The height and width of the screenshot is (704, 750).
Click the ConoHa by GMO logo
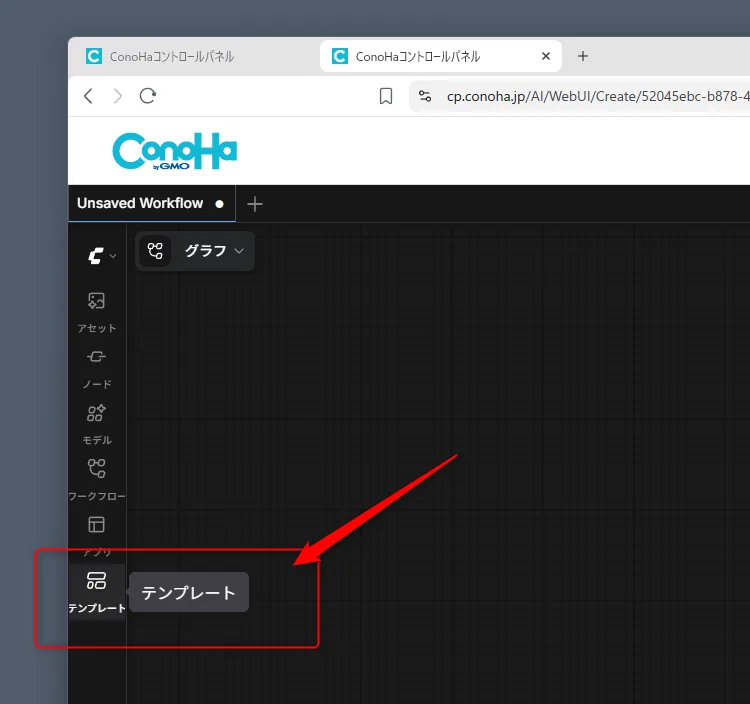(175, 151)
